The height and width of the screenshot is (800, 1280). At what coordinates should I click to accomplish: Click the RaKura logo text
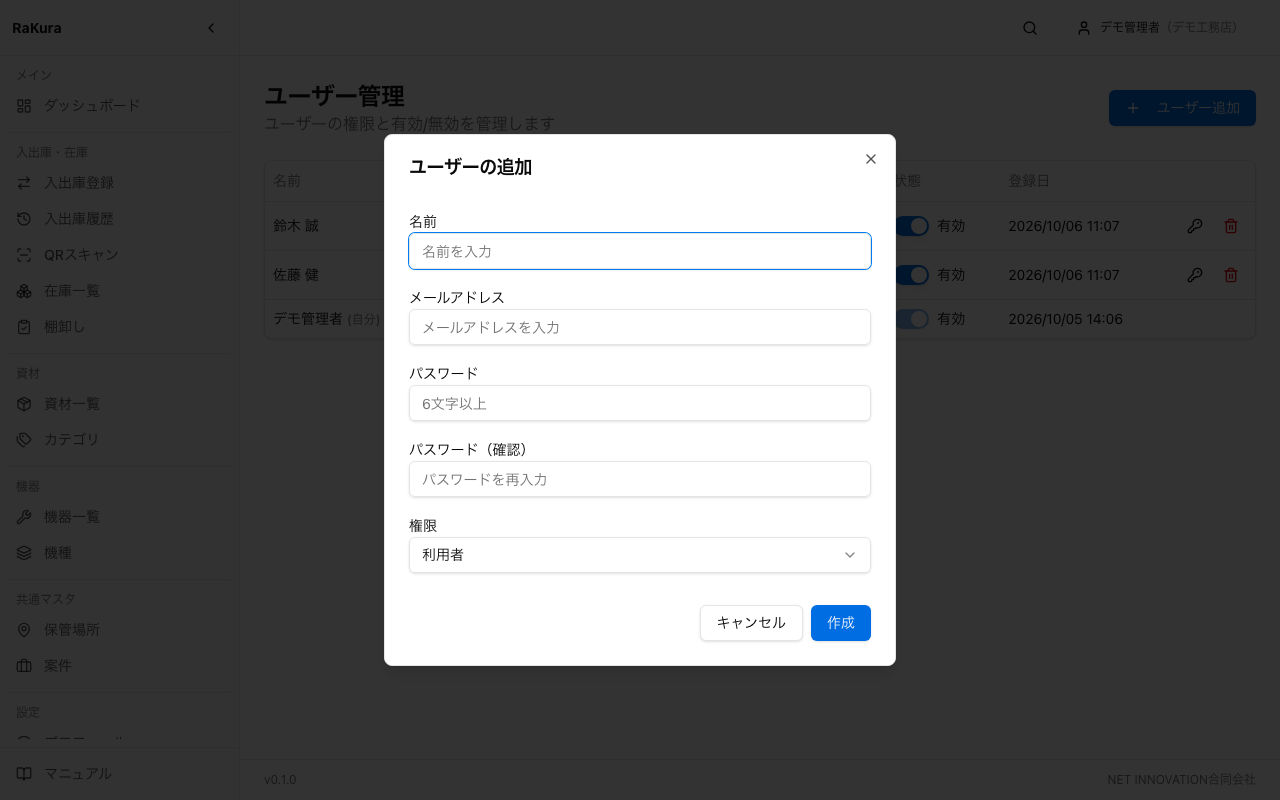37,28
